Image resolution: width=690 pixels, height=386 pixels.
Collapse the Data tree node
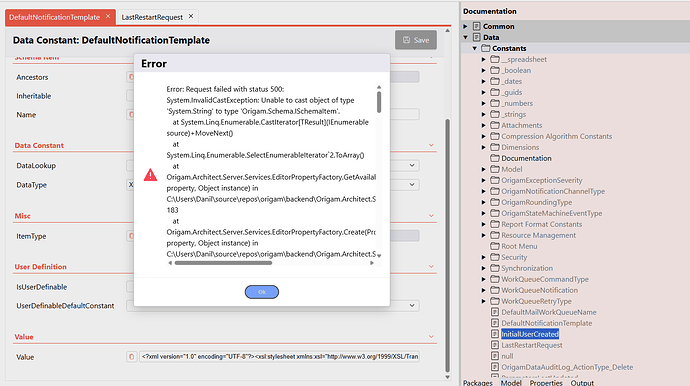click(x=466, y=37)
